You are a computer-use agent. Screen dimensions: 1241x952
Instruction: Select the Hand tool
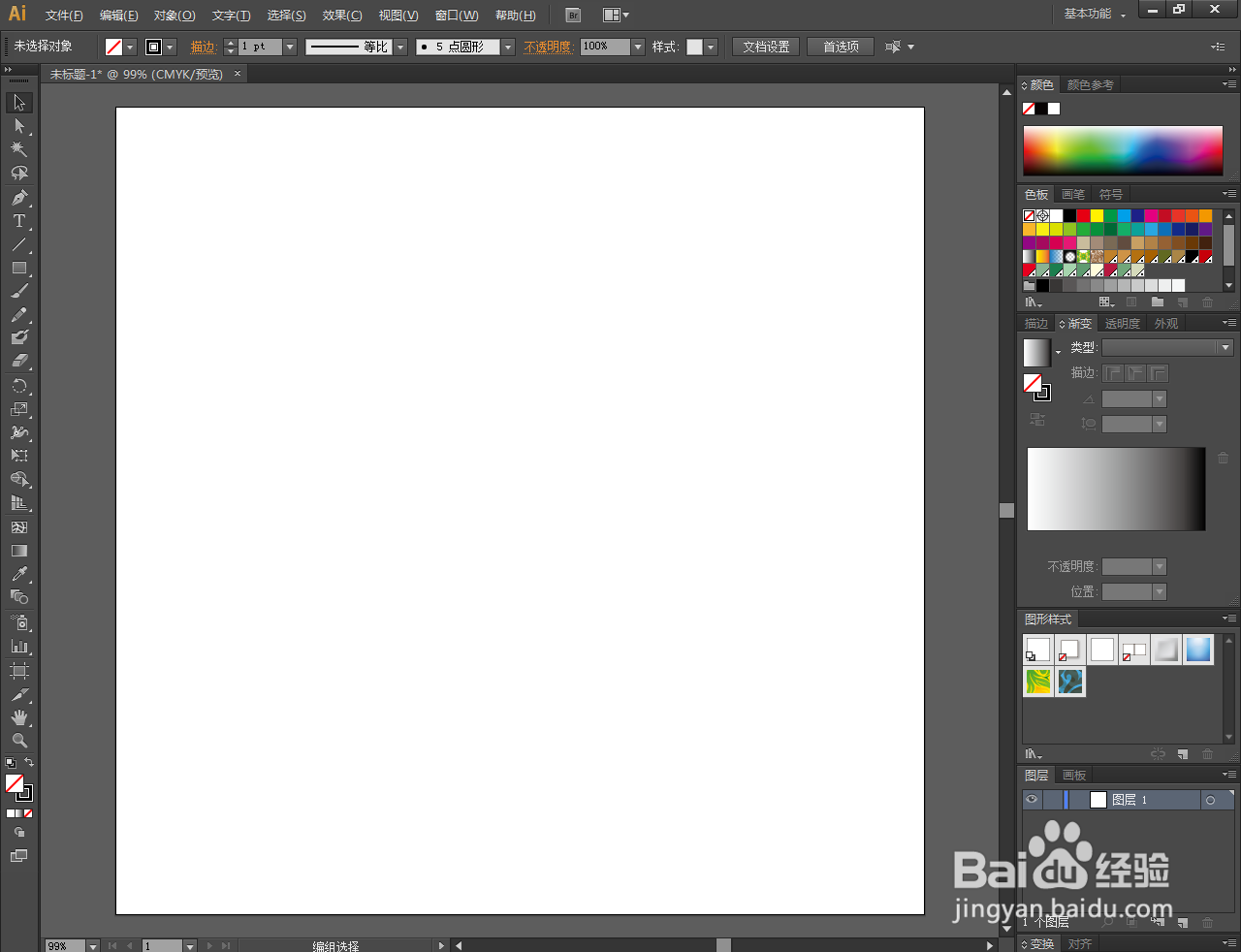click(19, 717)
